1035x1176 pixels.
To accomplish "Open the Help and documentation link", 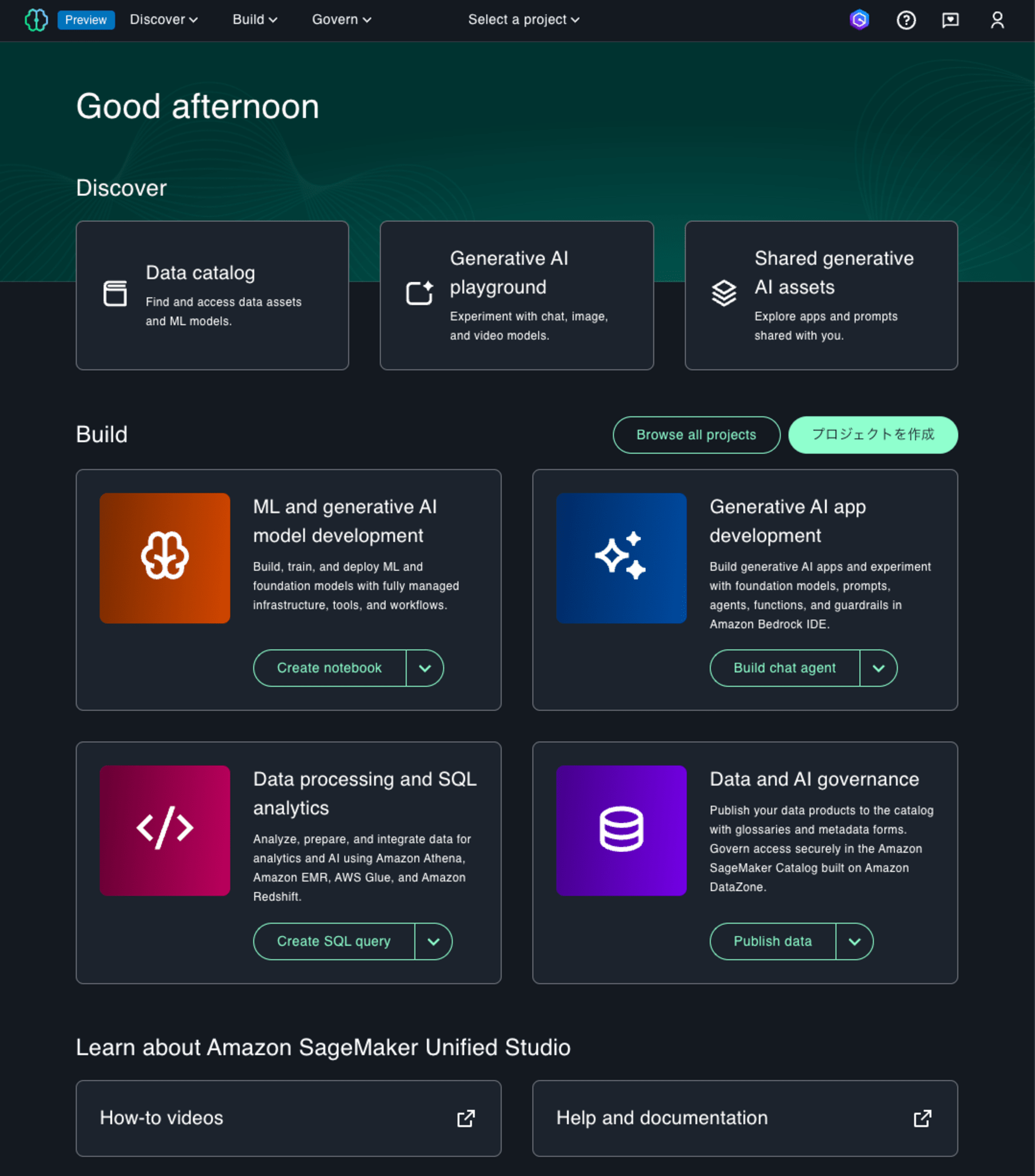I will pyautogui.click(x=662, y=1117).
